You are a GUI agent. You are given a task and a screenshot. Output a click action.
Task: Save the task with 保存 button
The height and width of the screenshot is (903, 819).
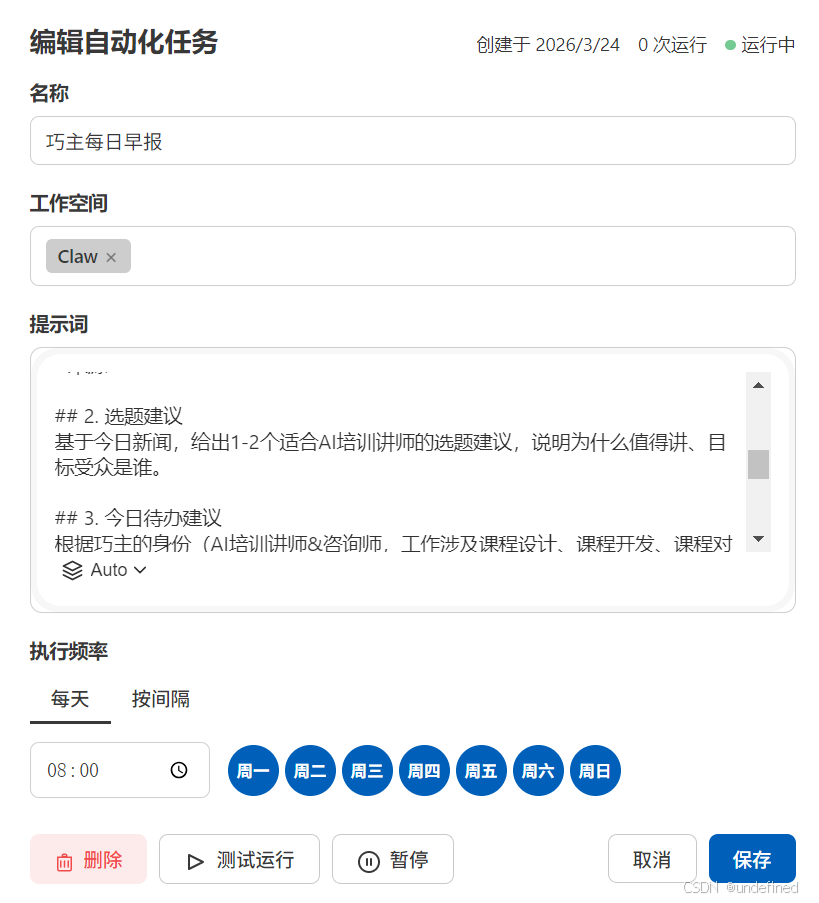coord(752,859)
